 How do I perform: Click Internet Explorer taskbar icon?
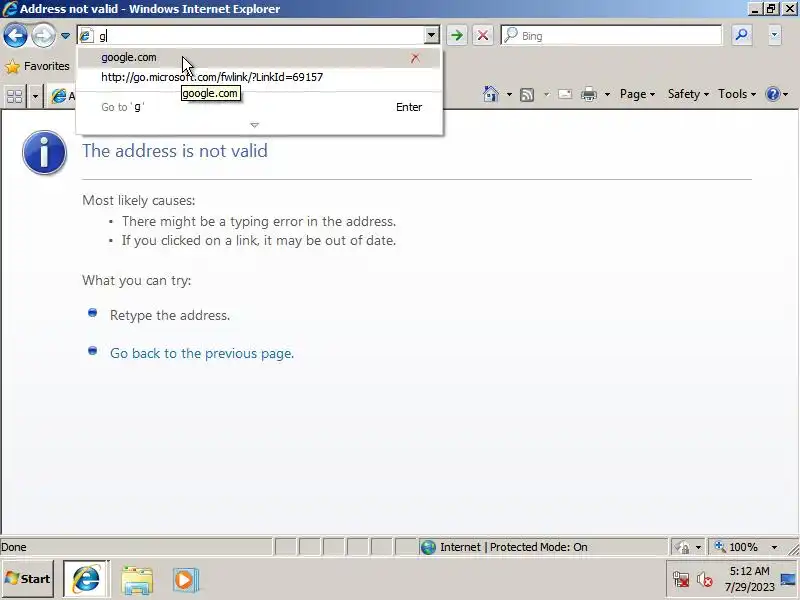(x=86, y=579)
